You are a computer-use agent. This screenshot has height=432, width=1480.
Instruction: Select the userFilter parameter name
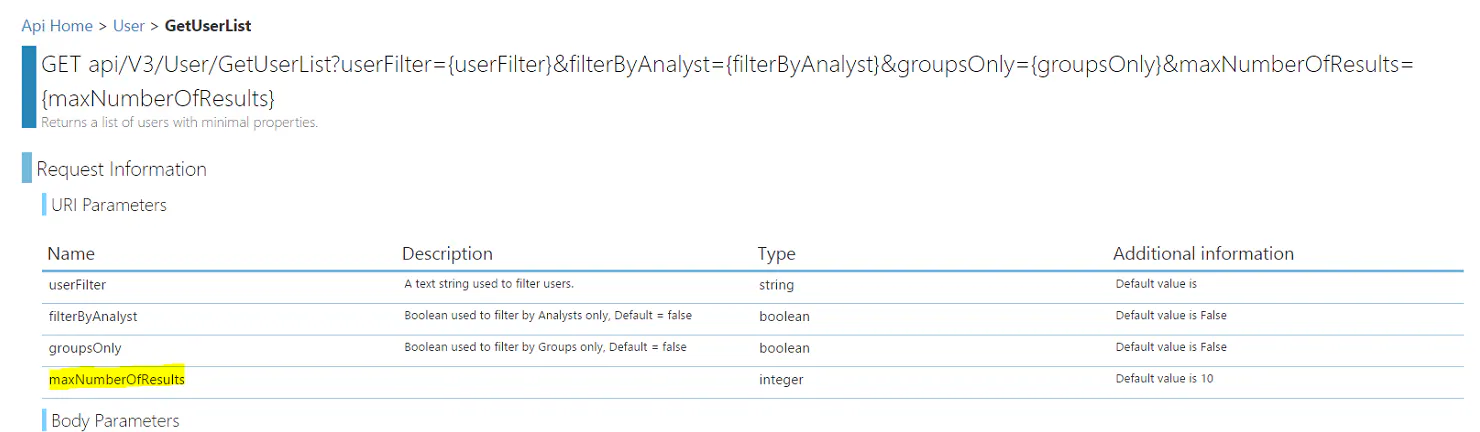77,285
